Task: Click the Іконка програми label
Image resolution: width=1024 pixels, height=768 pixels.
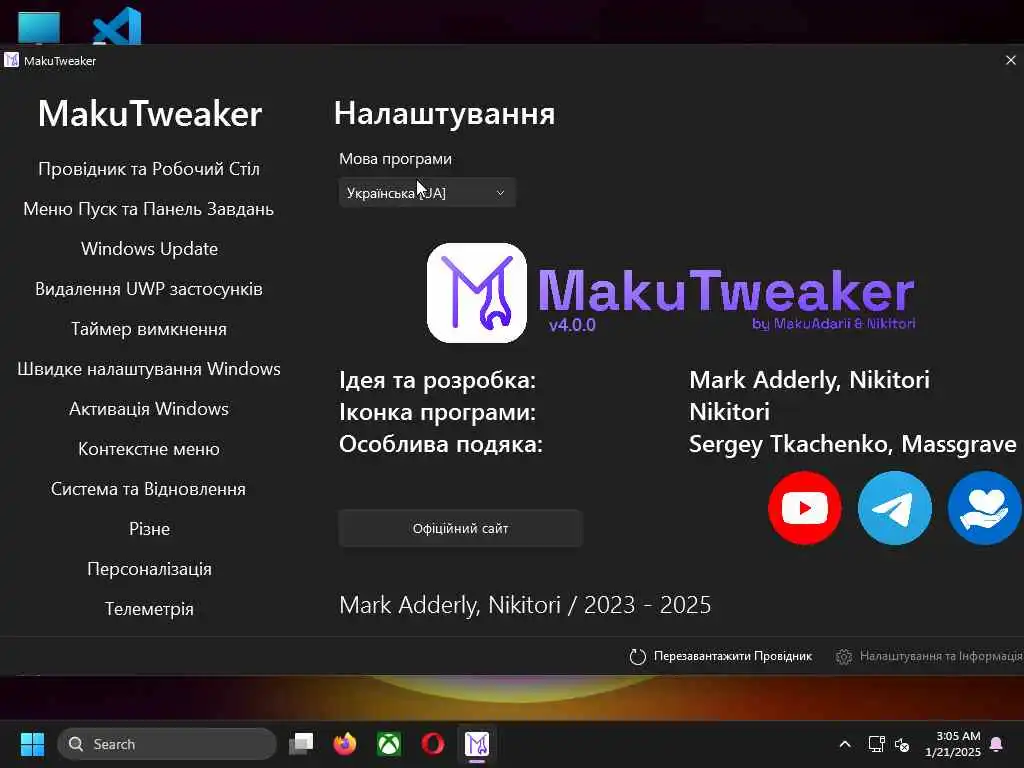Action: coord(438,412)
